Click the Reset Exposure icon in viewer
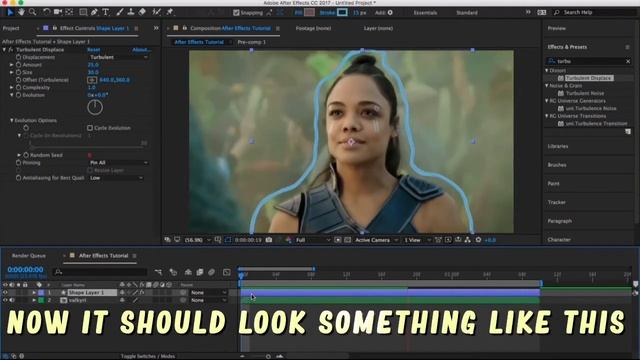Viewport: 640px width, 360px height. 478,240
